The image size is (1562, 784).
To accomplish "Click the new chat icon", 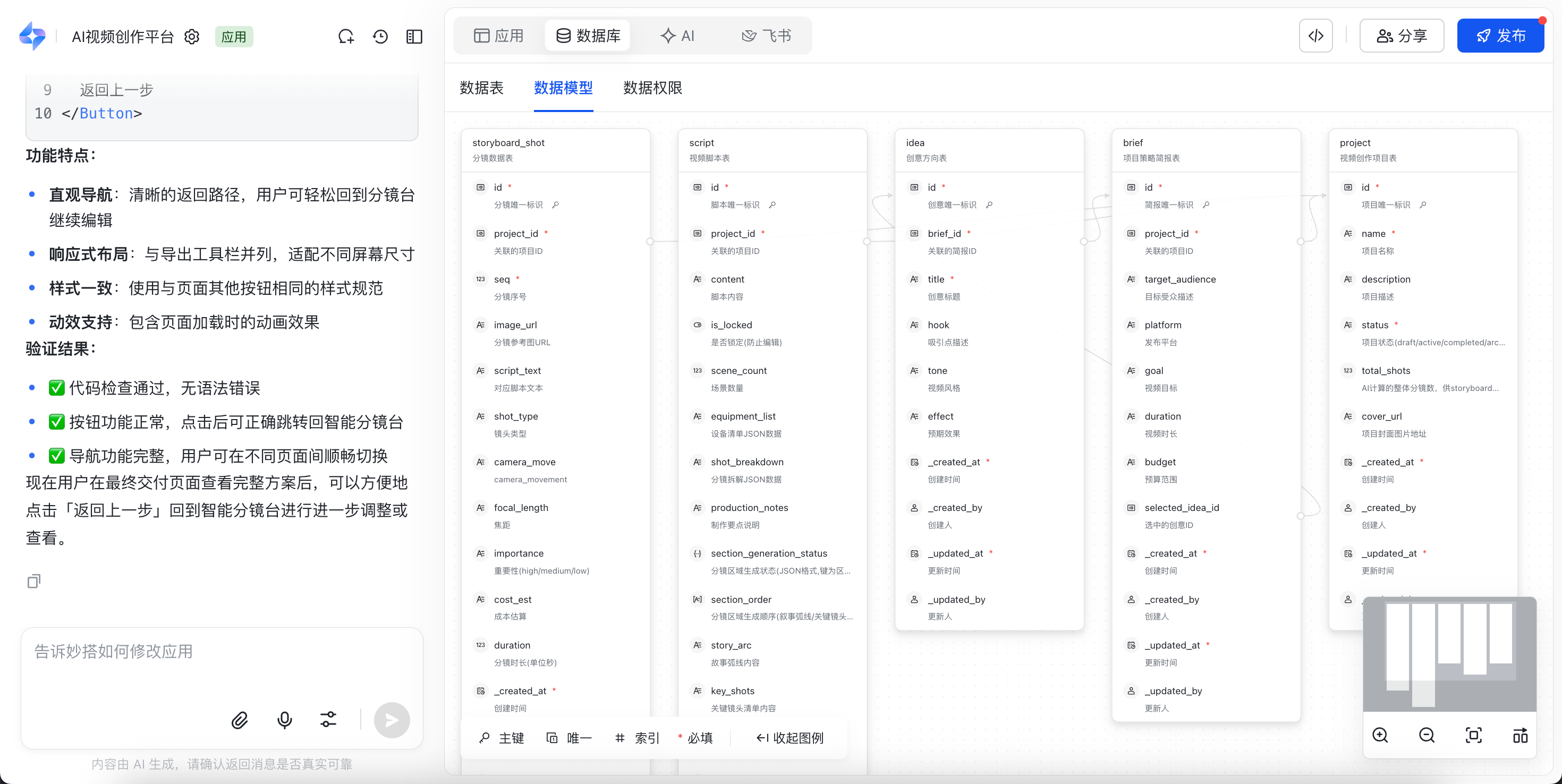I will point(346,37).
